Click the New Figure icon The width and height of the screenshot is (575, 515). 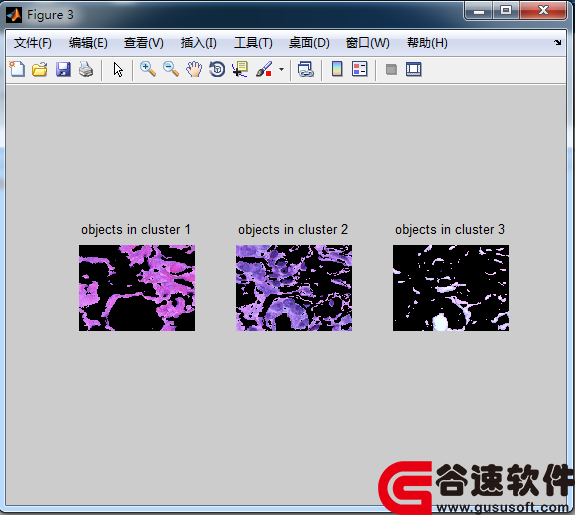pos(17,69)
